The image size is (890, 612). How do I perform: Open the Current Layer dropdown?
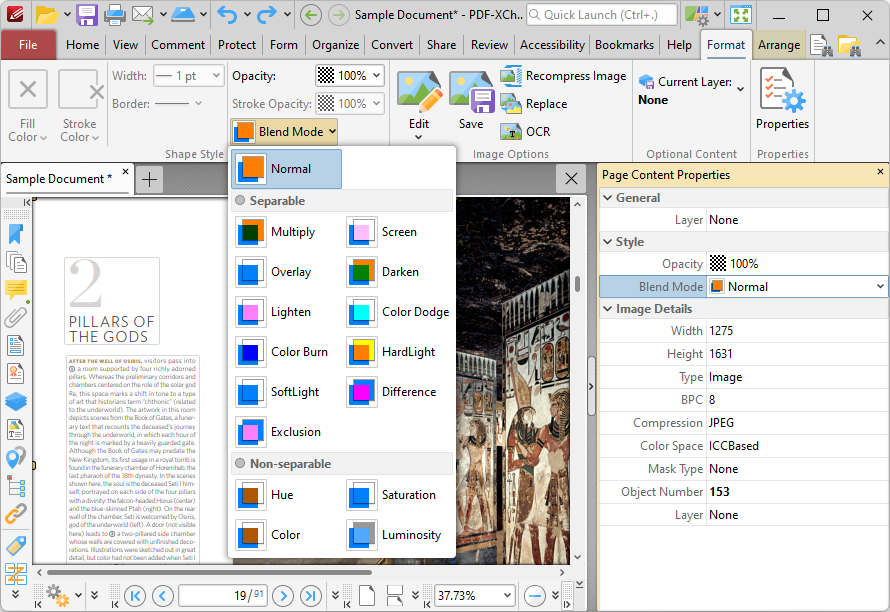(740, 89)
